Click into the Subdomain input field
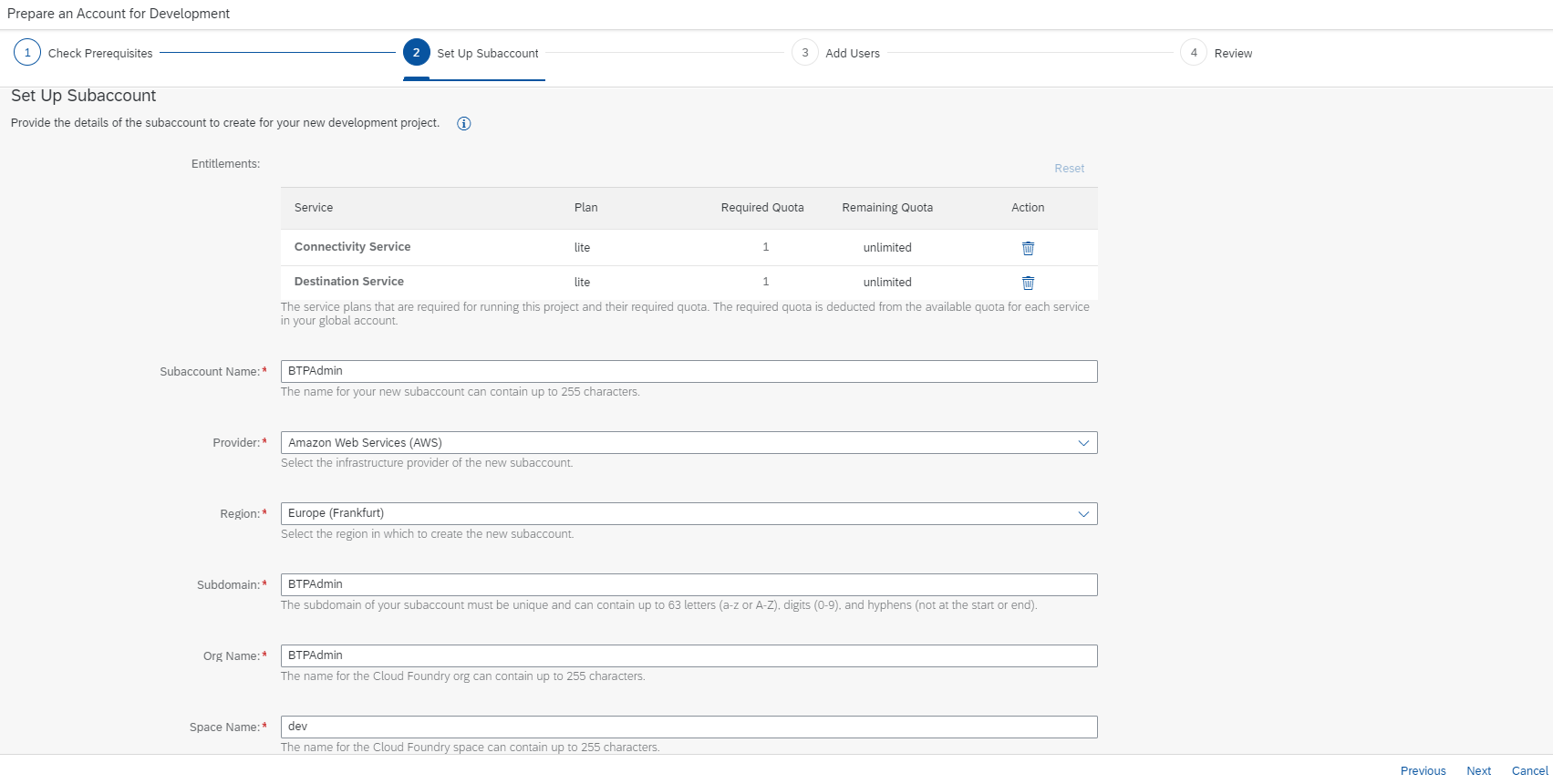 688,584
